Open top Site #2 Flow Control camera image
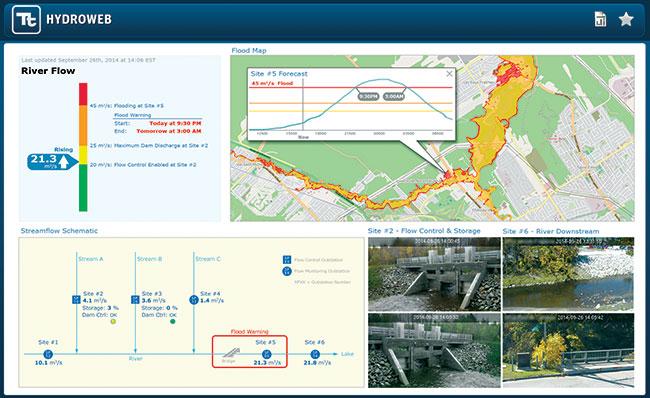 434,274
